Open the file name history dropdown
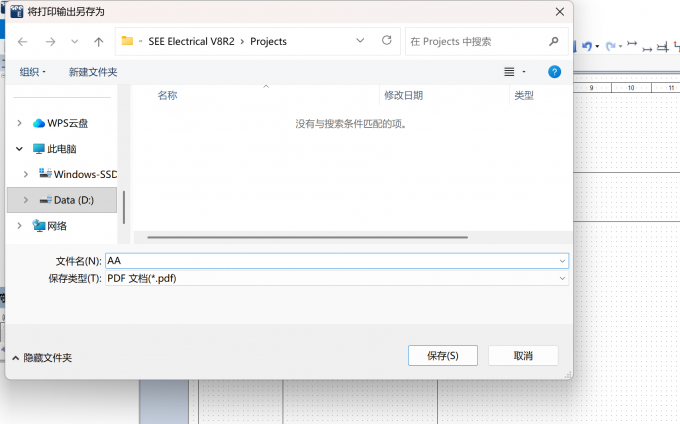This screenshot has width=680, height=424. click(562, 261)
